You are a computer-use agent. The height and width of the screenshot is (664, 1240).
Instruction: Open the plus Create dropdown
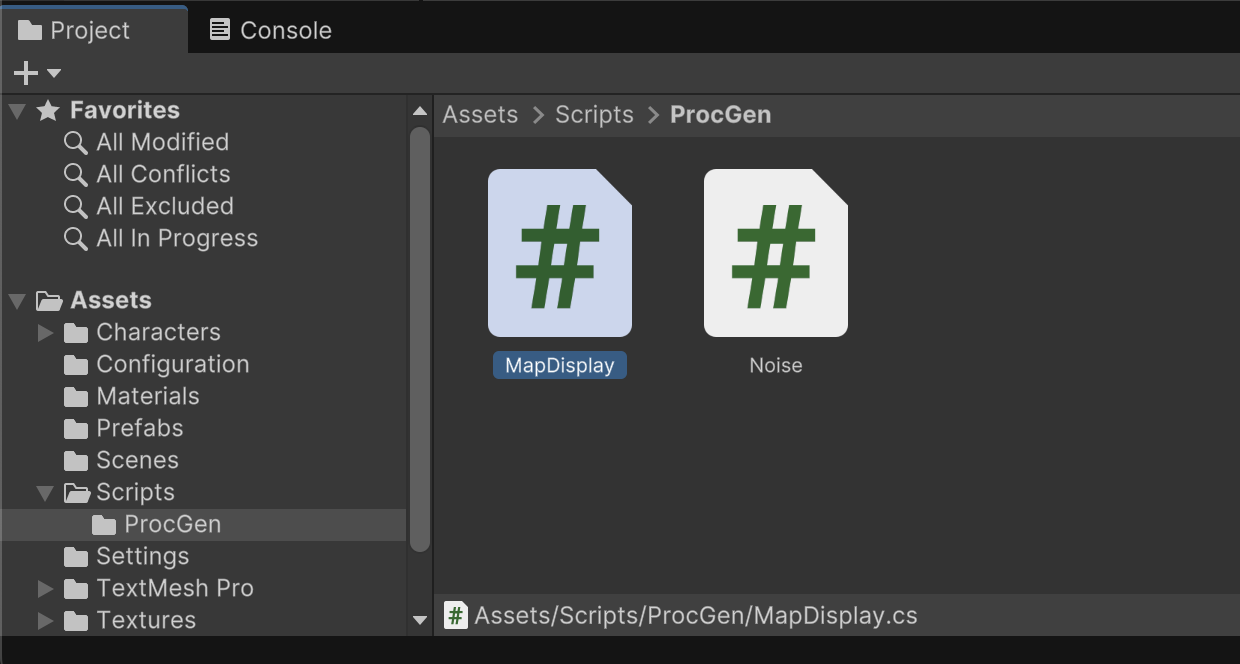37,73
